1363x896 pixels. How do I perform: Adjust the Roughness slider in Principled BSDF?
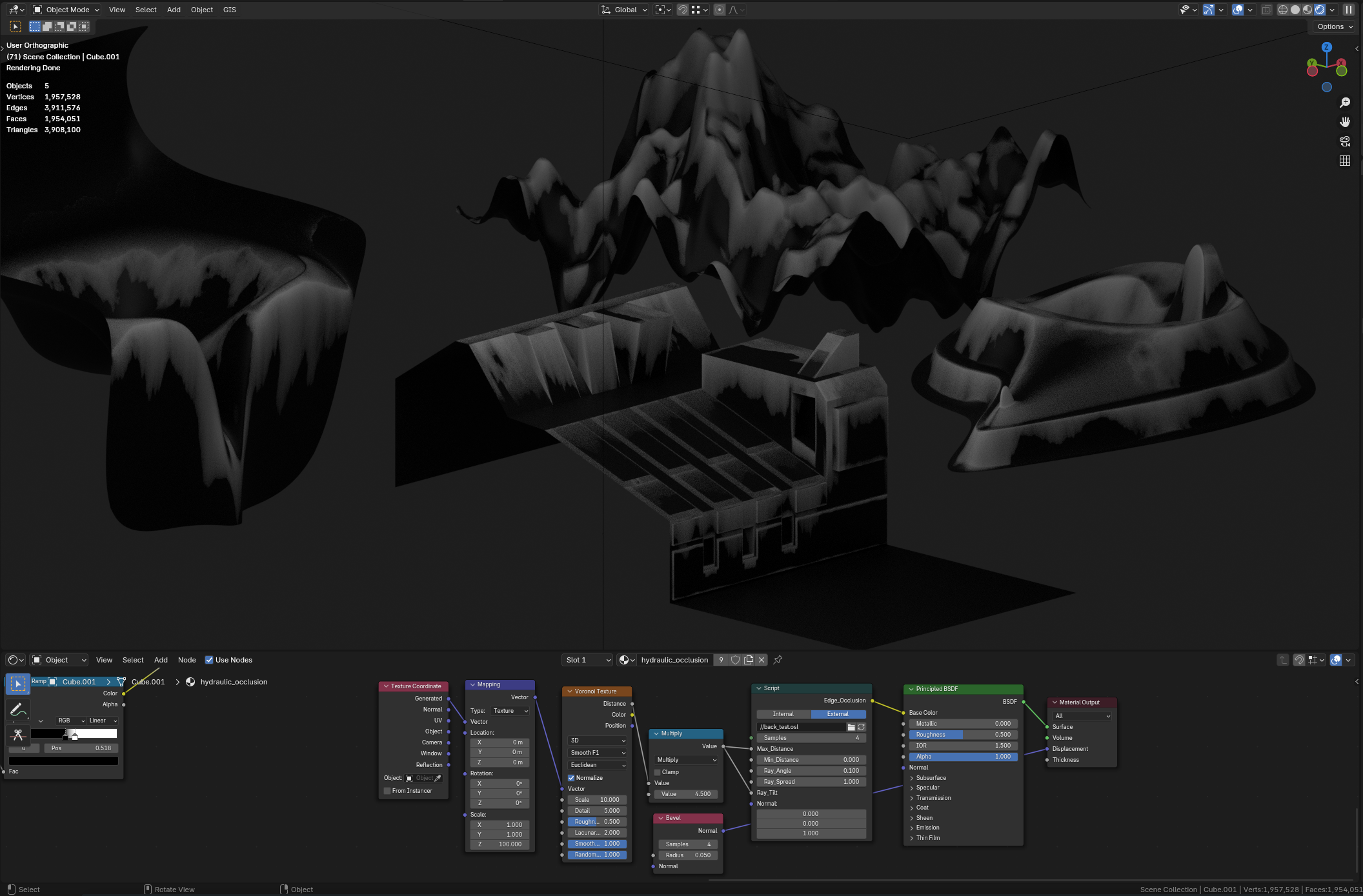(964, 735)
